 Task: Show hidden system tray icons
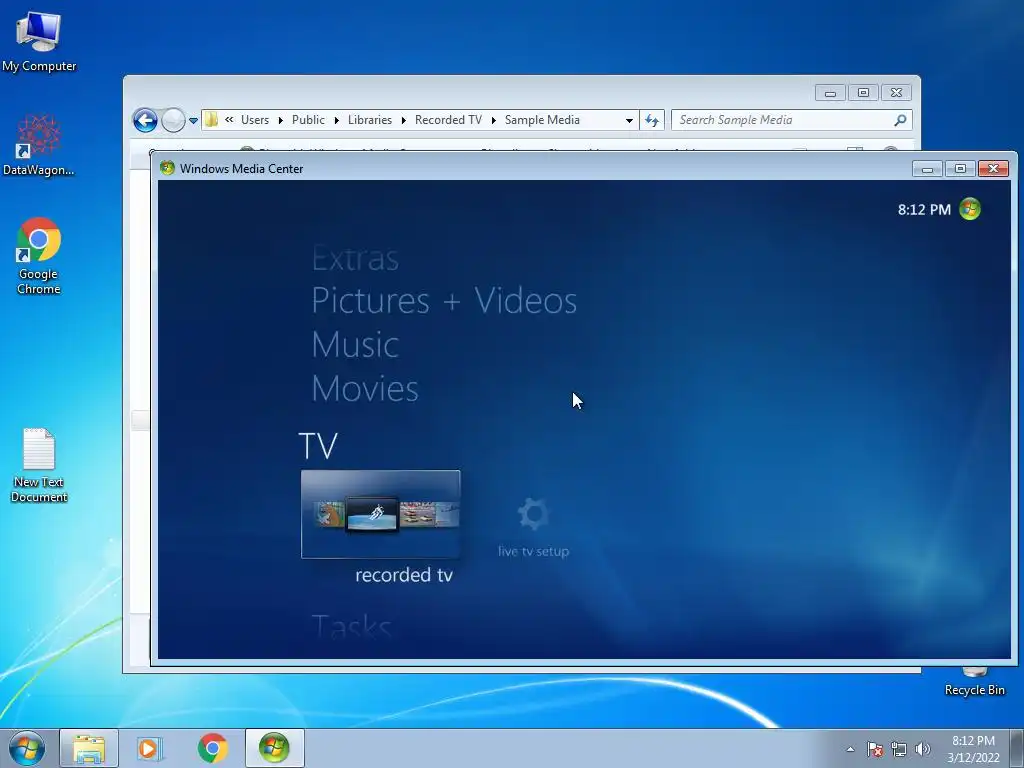(850, 749)
